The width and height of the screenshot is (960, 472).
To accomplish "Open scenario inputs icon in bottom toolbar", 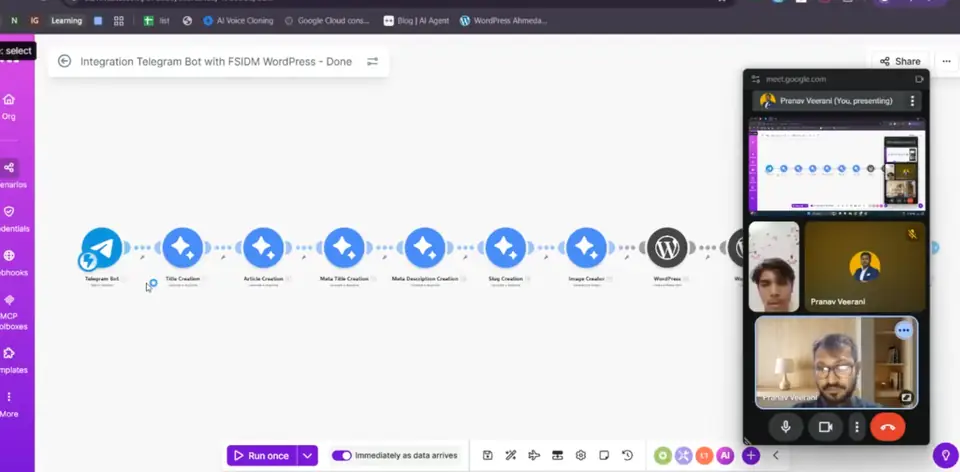I will [x=557, y=455].
